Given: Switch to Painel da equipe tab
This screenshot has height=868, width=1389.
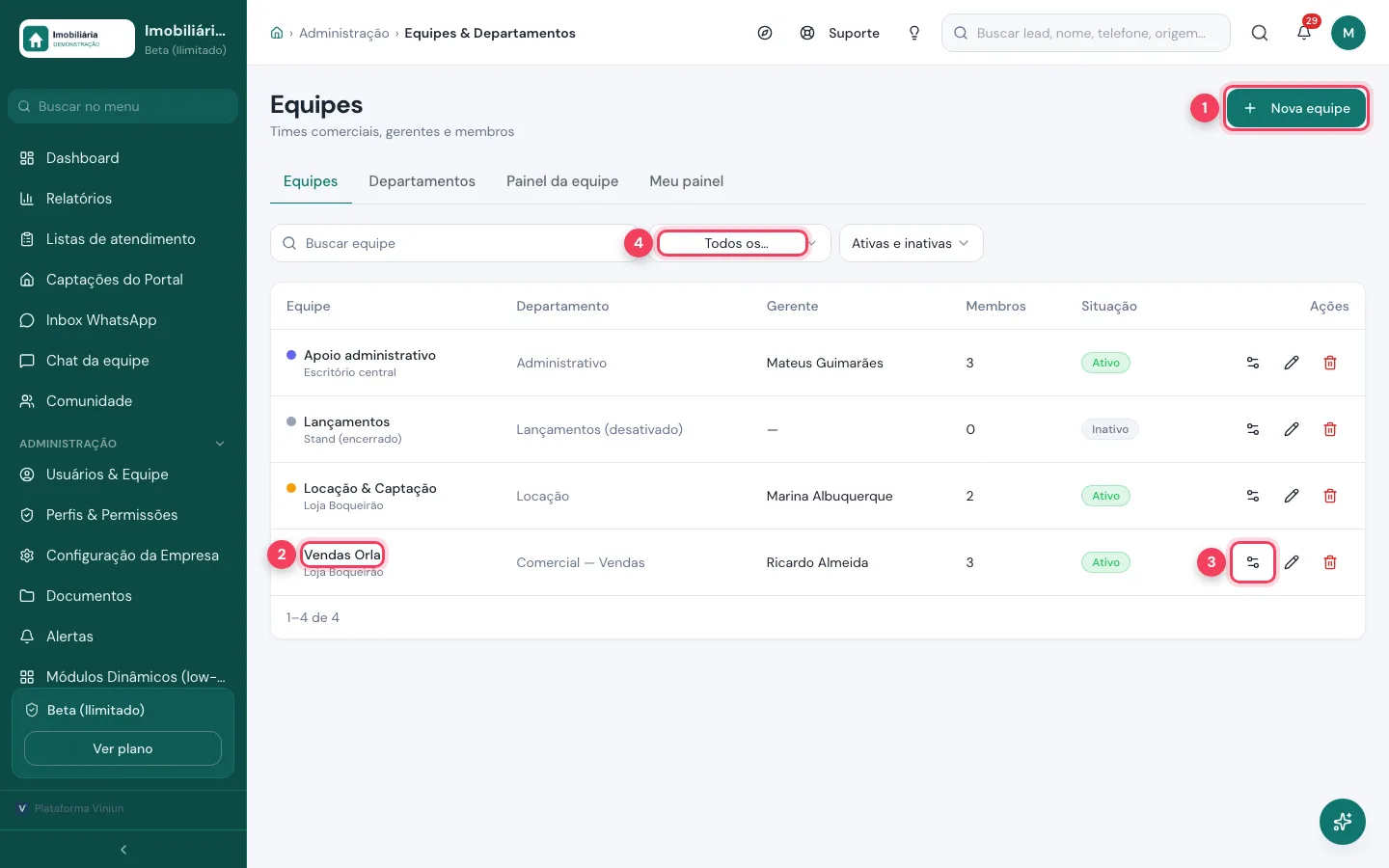Looking at the screenshot, I should (x=562, y=181).
